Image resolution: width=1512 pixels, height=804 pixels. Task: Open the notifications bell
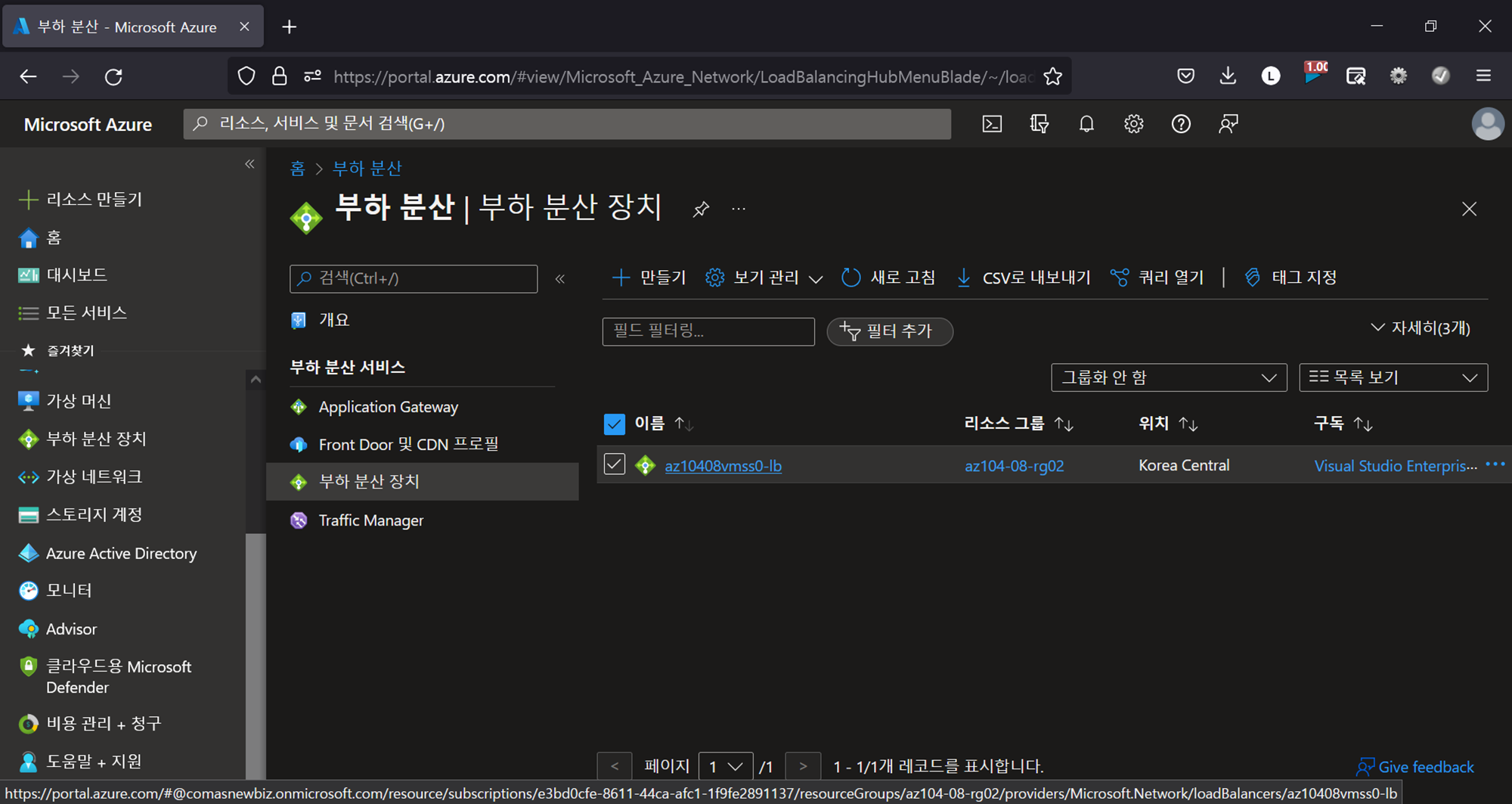[x=1086, y=124]
